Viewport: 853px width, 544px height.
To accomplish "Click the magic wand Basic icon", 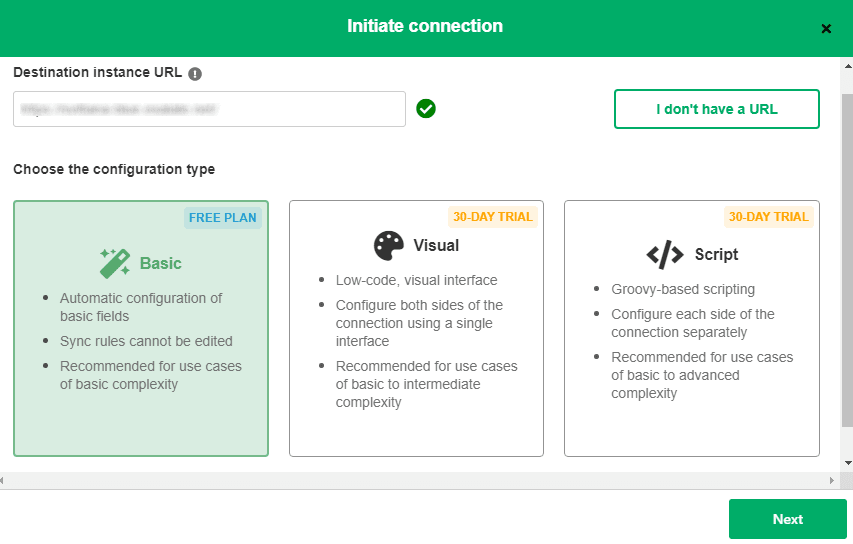I will (x=115, y=263).
